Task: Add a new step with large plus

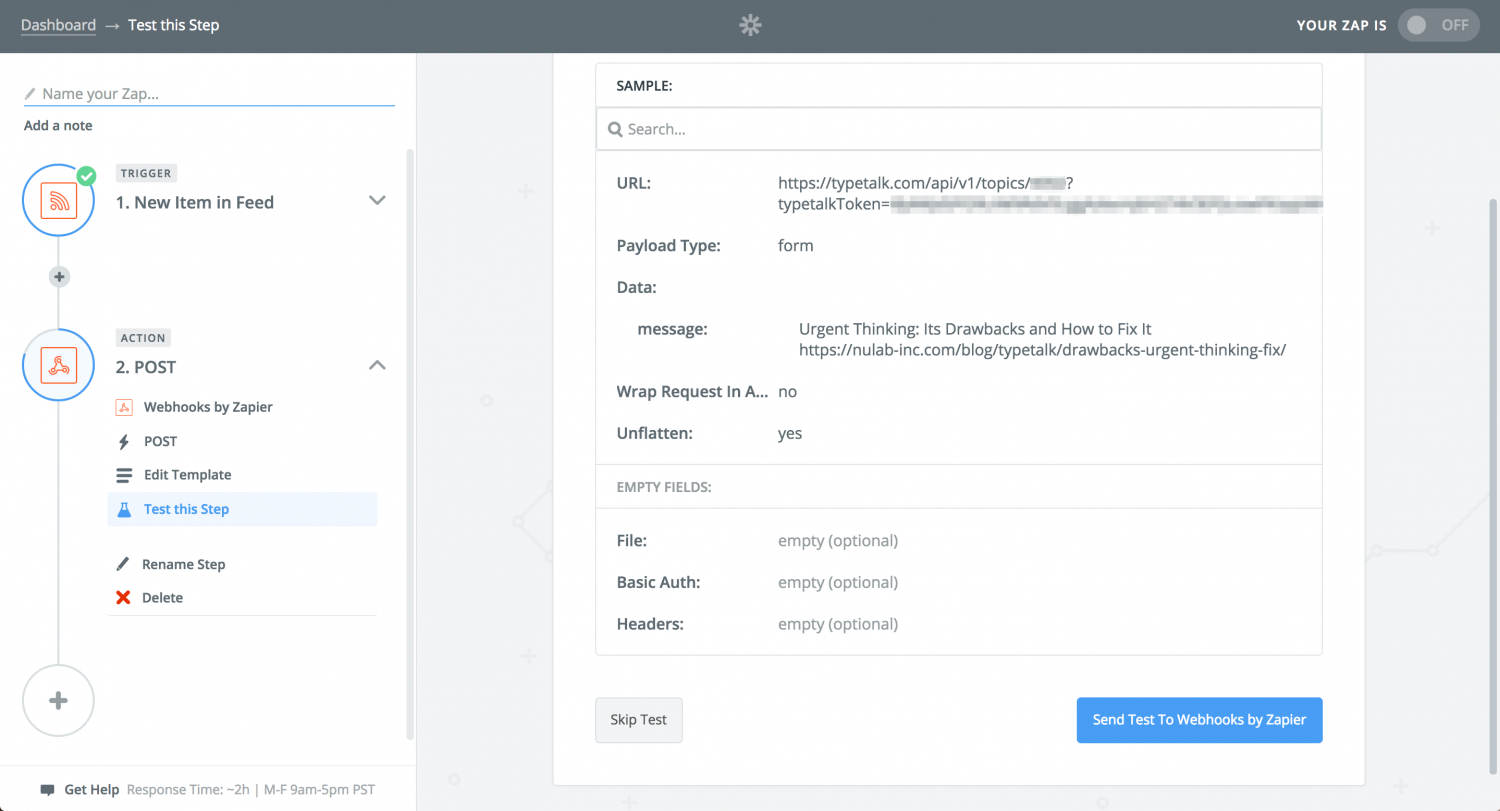Action: coord(58,701)
